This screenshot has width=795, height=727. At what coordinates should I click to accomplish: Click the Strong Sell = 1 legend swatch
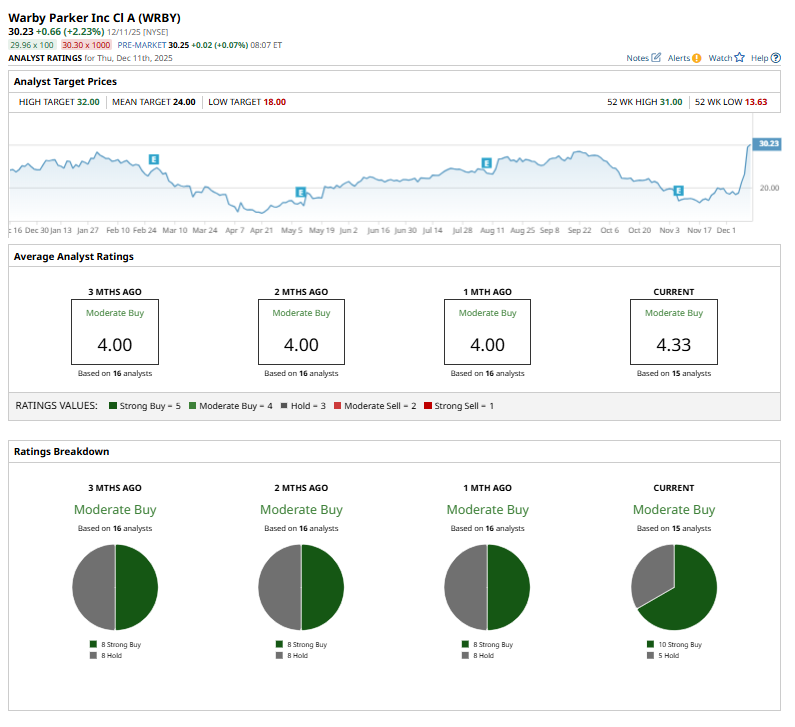tap(427, 406)
